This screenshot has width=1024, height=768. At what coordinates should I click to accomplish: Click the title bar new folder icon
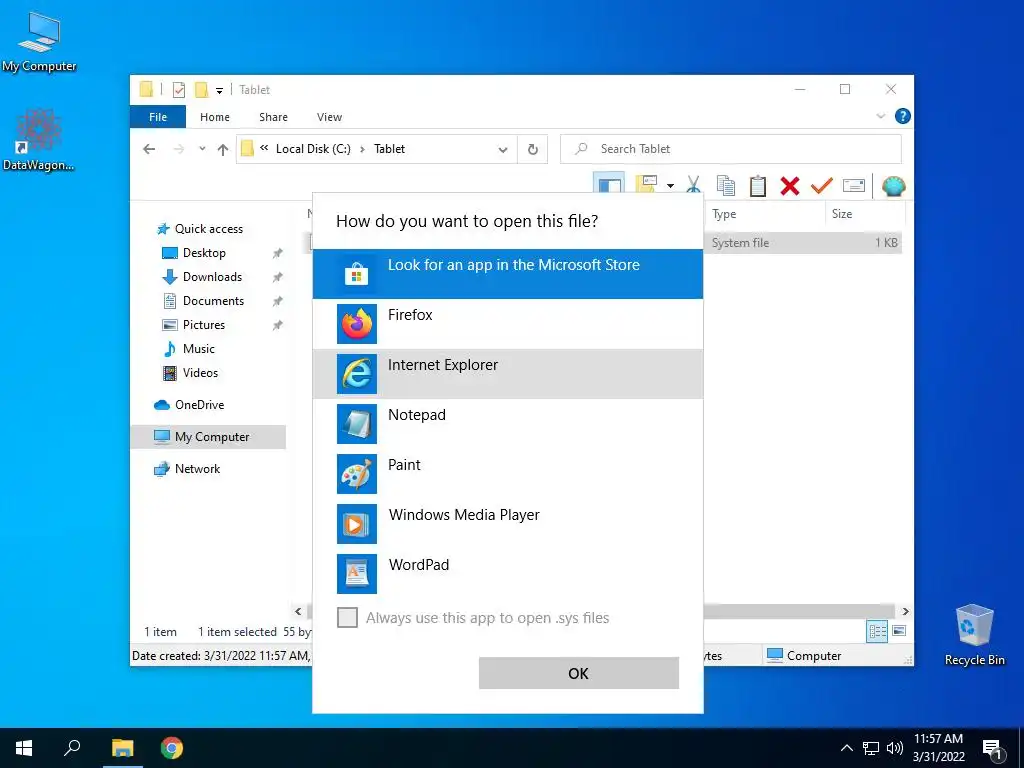(202, 89)
